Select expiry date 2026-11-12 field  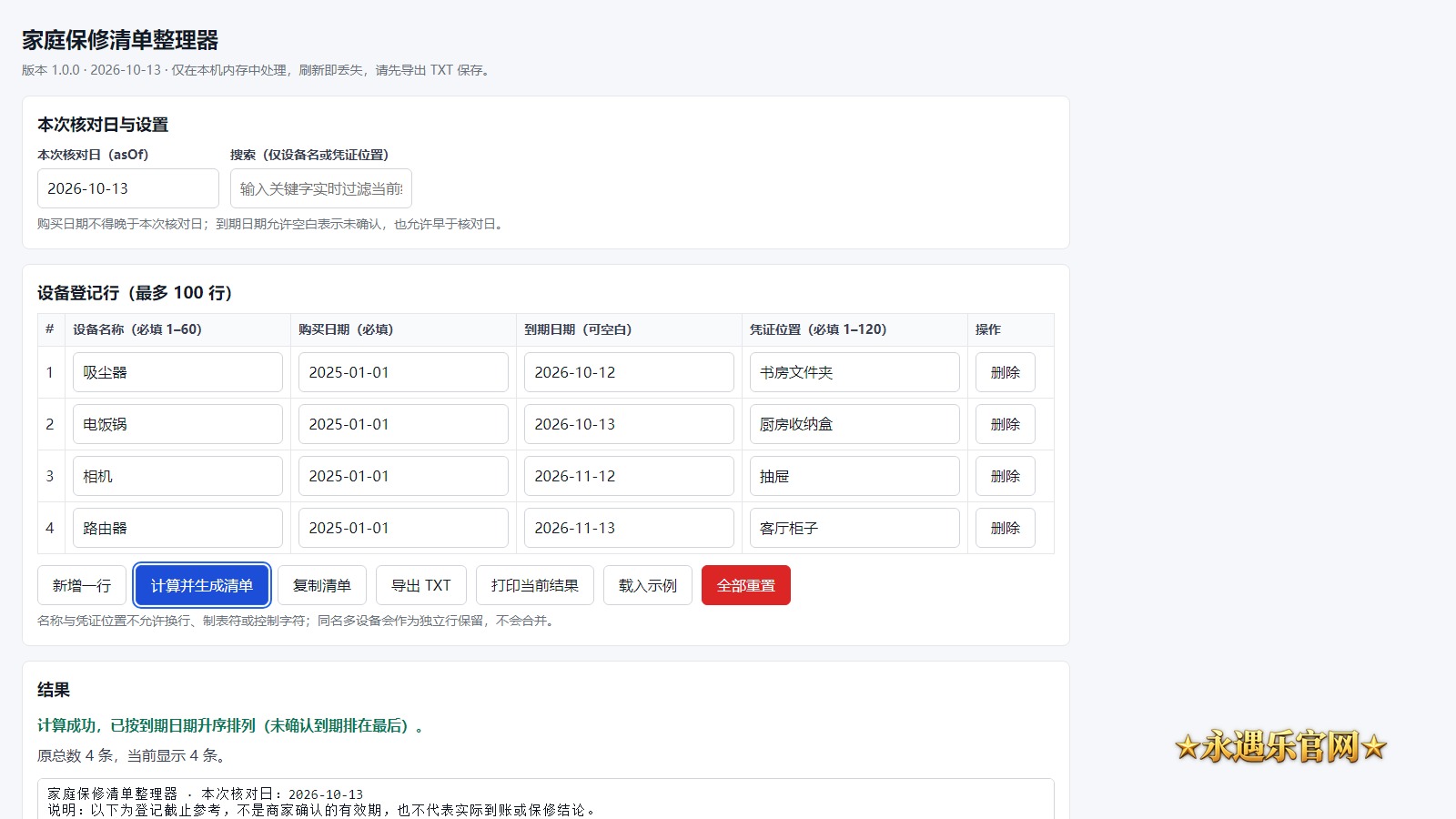point(629,476)
